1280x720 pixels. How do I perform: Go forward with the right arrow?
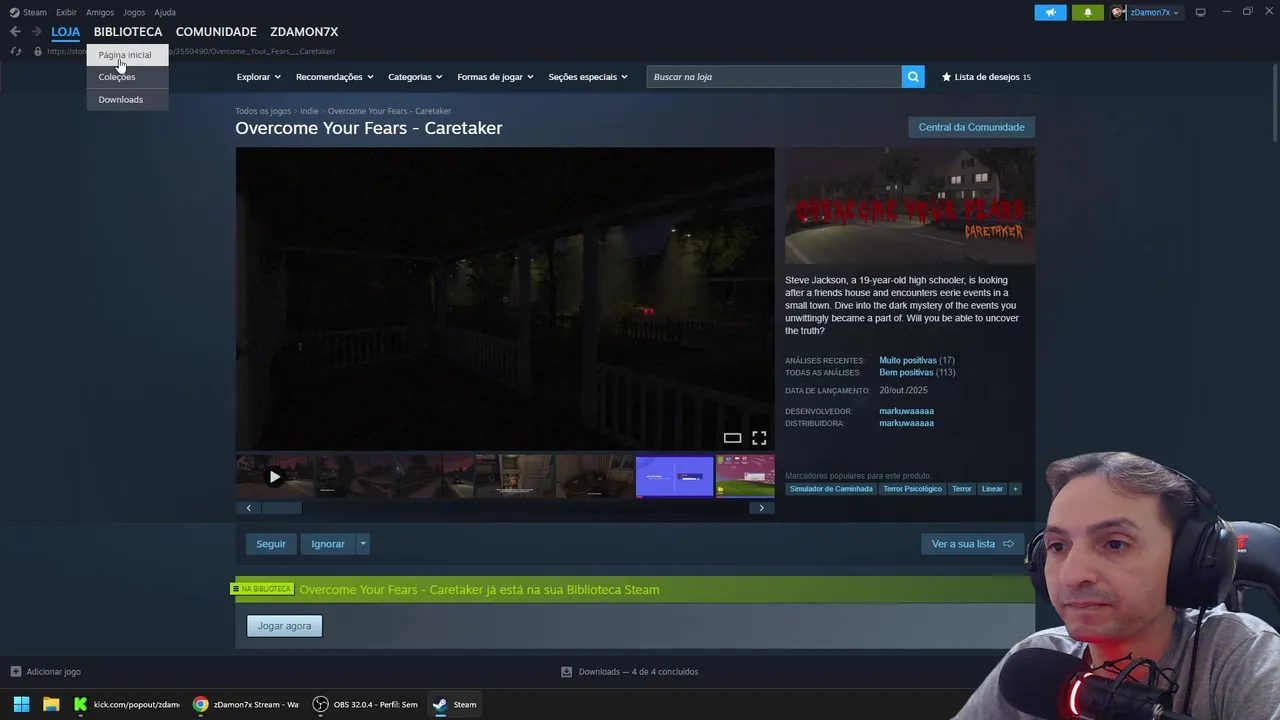tap(37, 32)
